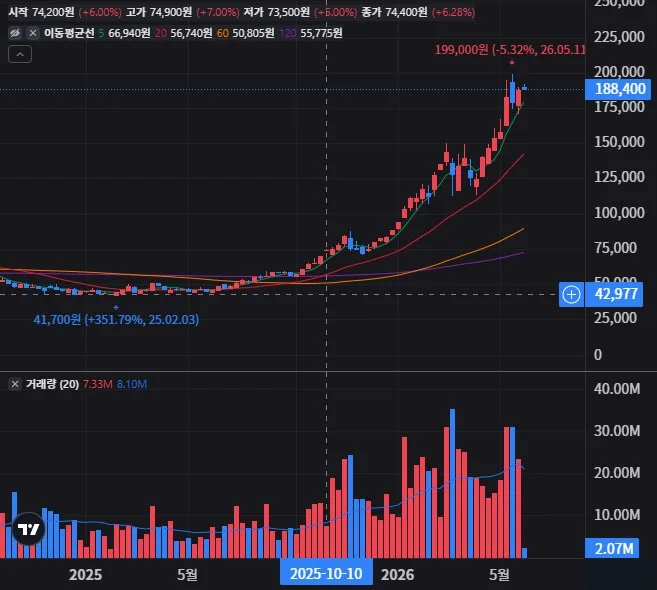This screenshot has width=657, height=590.
Task: Click the 120-period MA value 55,775원
Action: tap(321, 33)
